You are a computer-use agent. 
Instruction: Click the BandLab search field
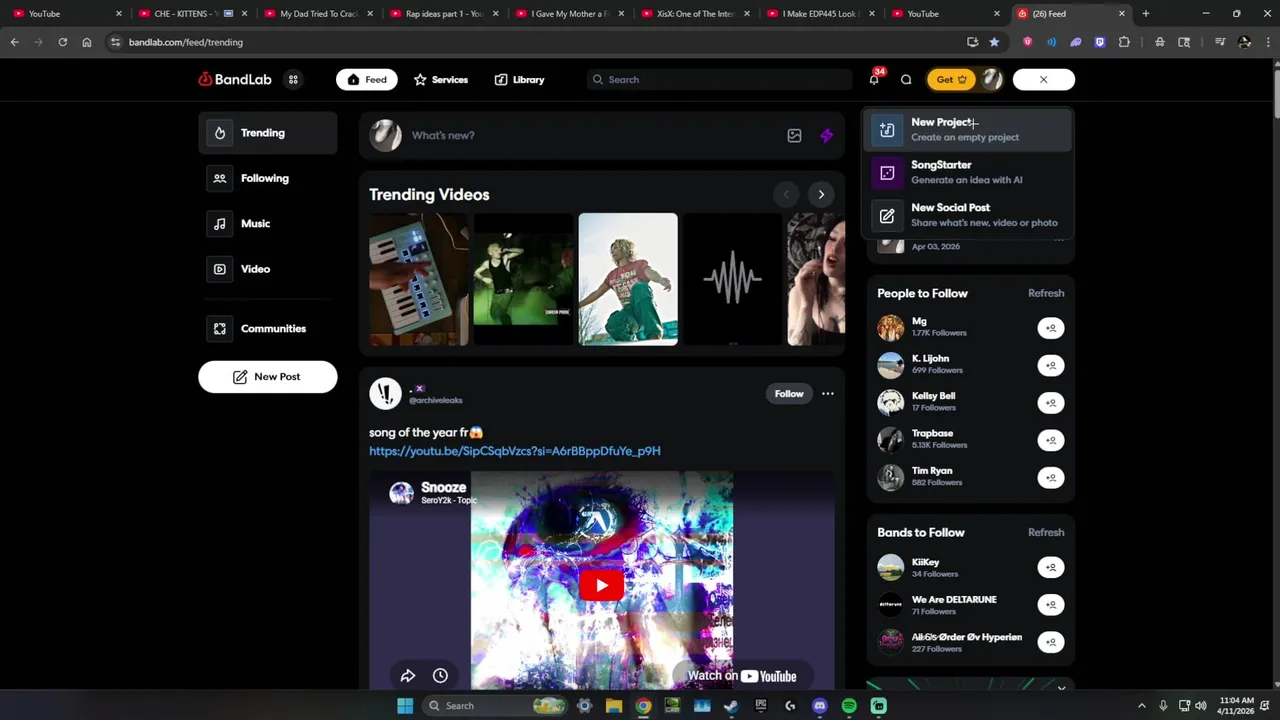(720, 80)
